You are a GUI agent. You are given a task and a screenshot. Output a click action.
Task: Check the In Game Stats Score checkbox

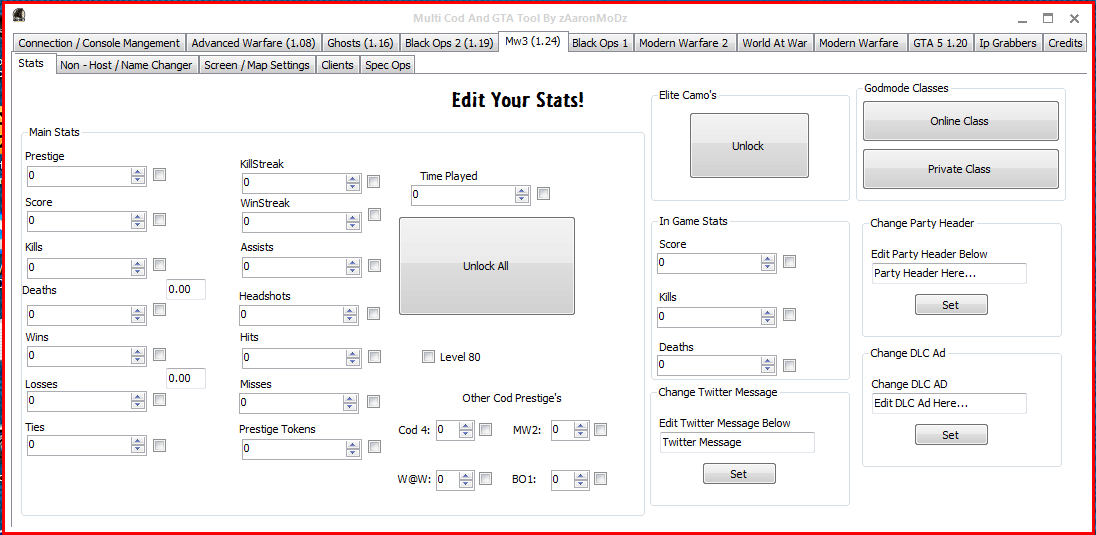tap(789, 262)
